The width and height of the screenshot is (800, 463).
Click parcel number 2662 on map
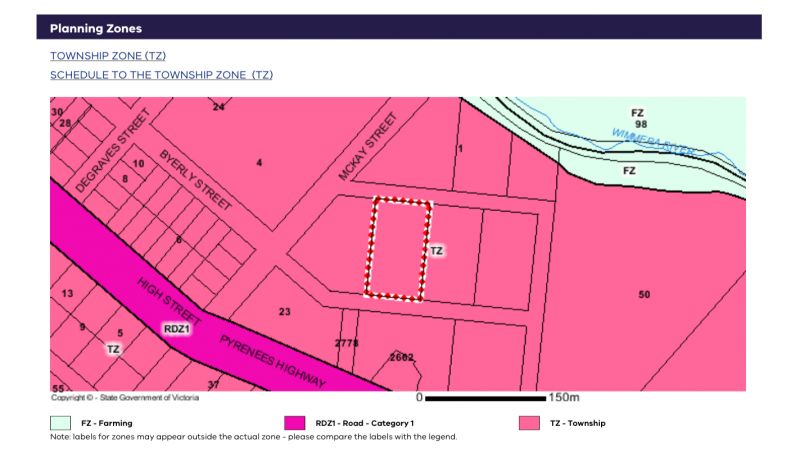point(402,357)
